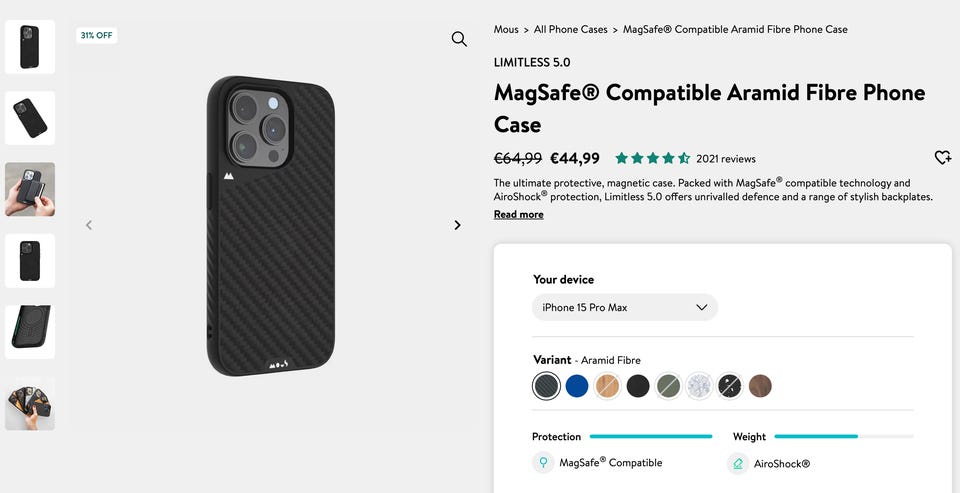Select the Aramid Fibre variant swatch
Screen dimensions: 960x493
click(546, 386)
